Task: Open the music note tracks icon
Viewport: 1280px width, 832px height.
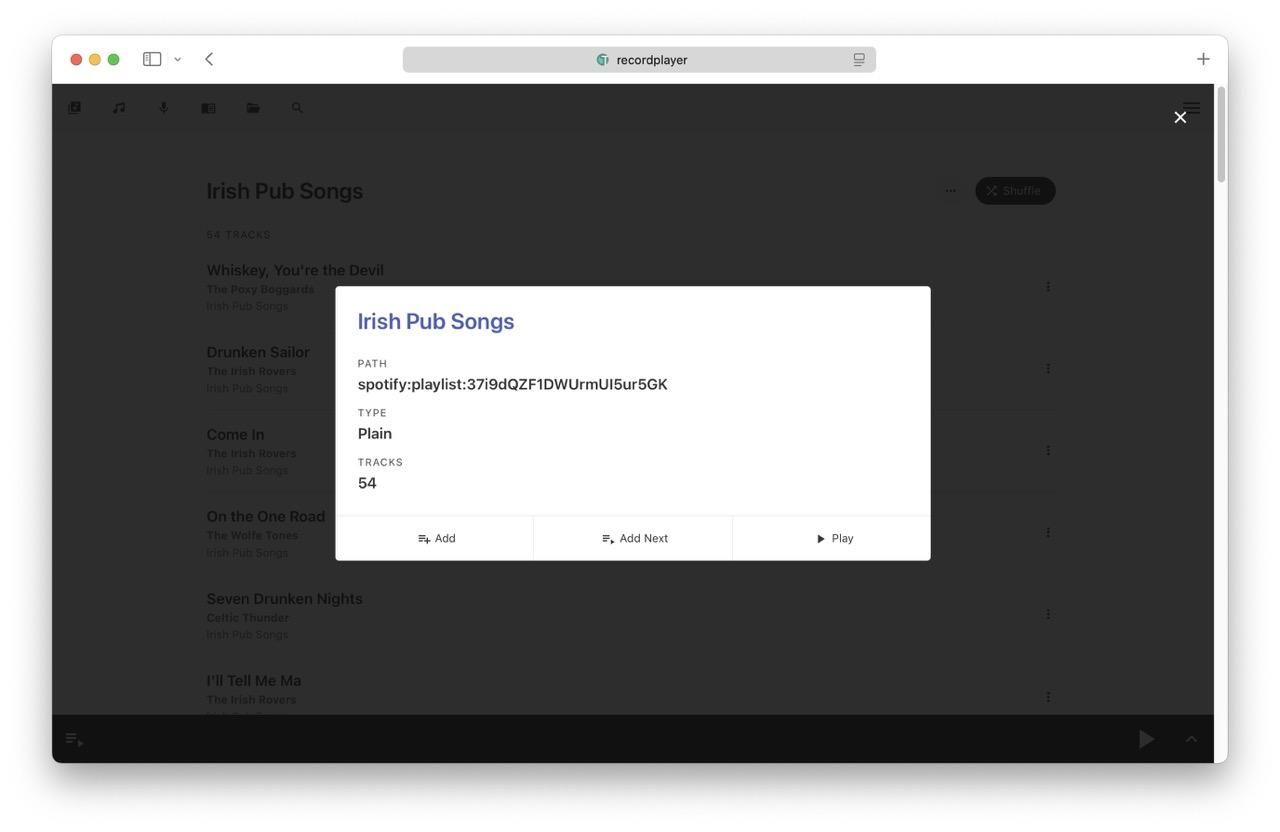Action: tap(119, 108)
